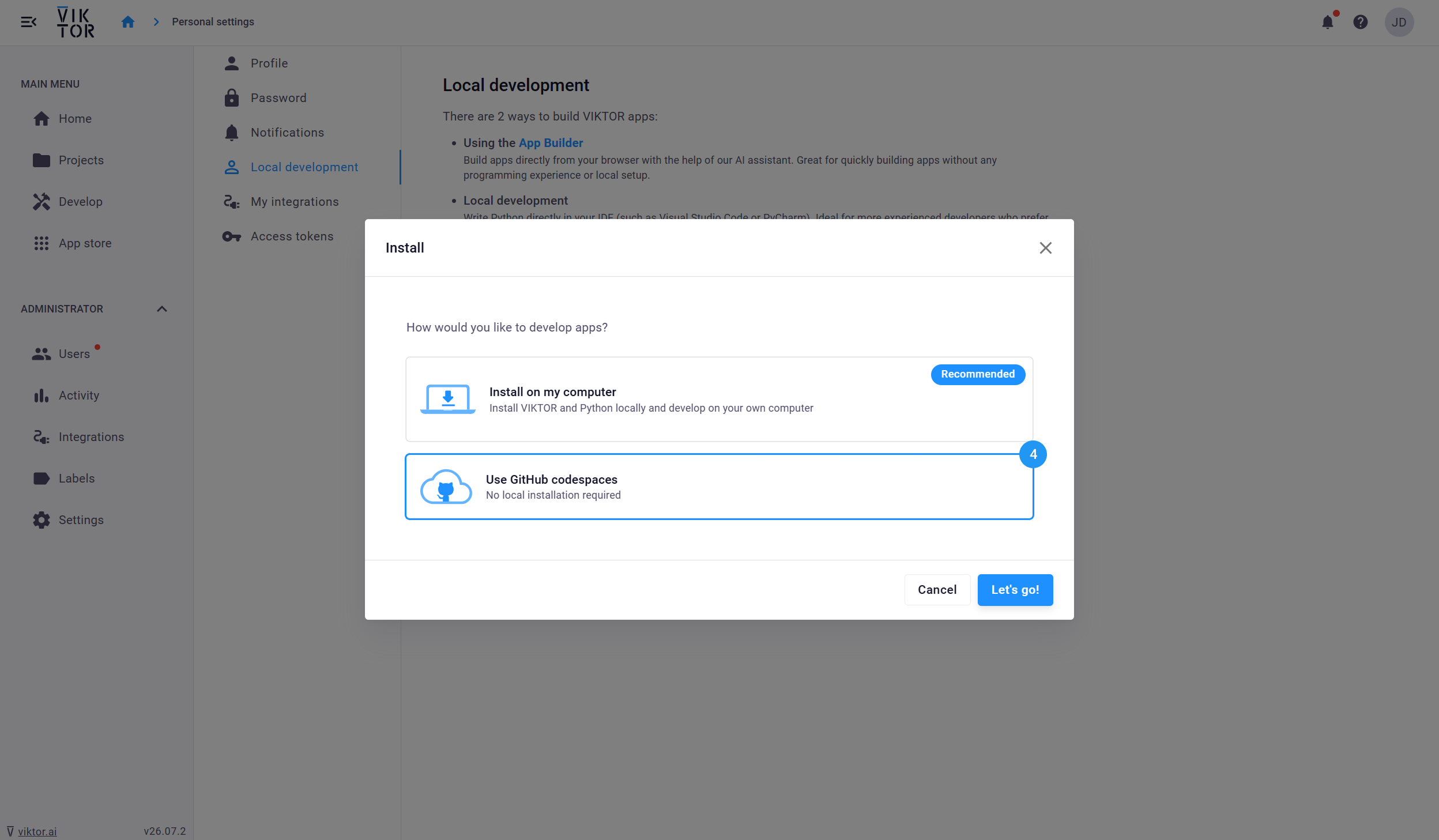This screenshot has height=840, width=1439.
Task: Follow the App Builder link
Action: click(551, 143)
